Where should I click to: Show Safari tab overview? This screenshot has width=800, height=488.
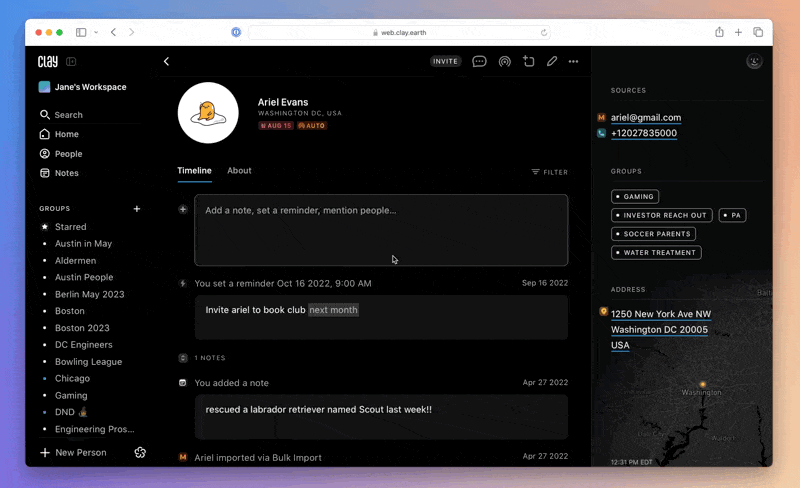(758, 32)
